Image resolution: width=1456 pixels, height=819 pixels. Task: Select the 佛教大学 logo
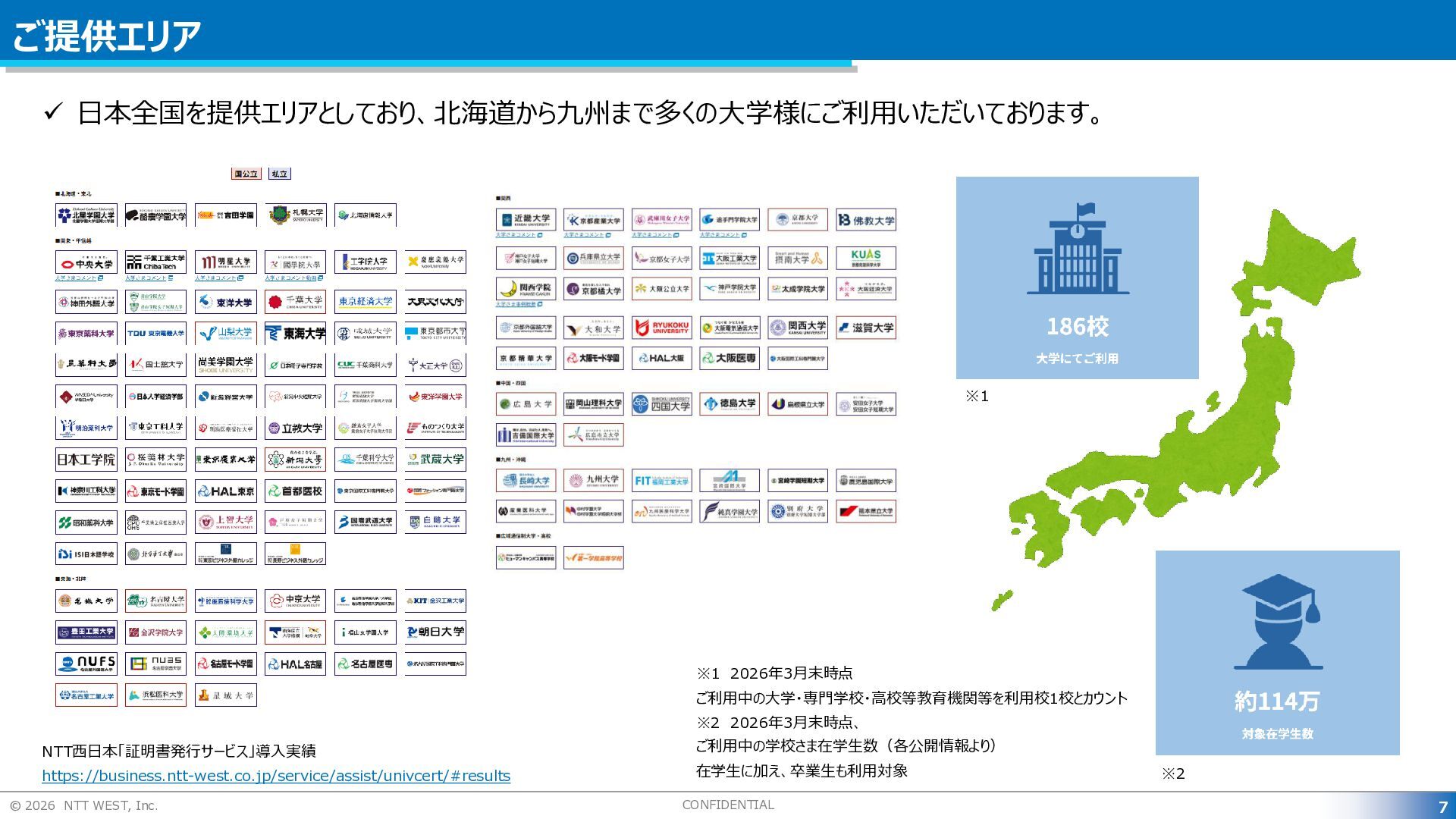tap(866, 220)
